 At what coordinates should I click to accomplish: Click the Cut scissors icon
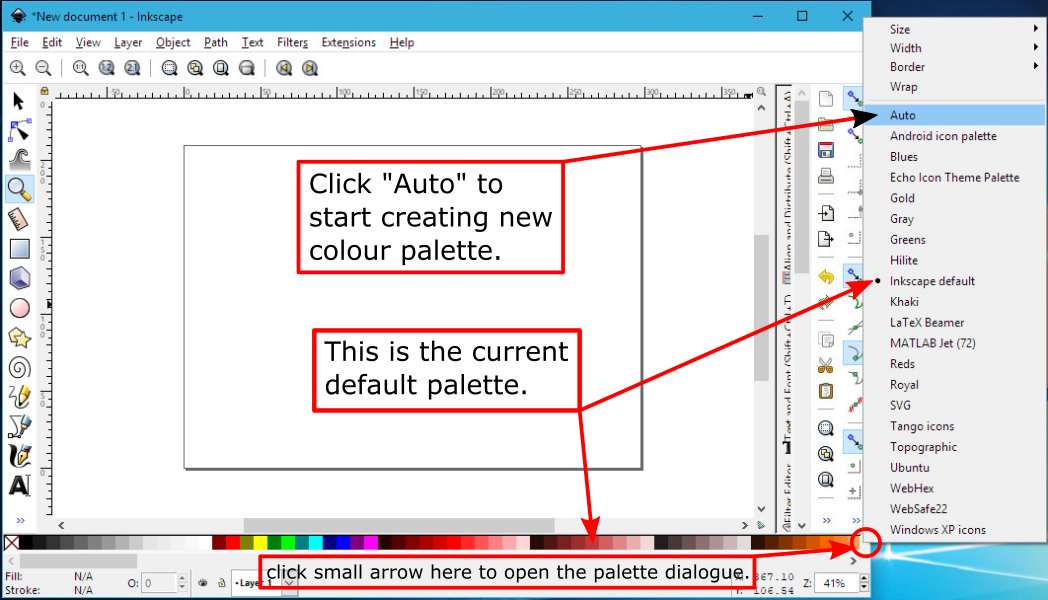pos(826,365)
